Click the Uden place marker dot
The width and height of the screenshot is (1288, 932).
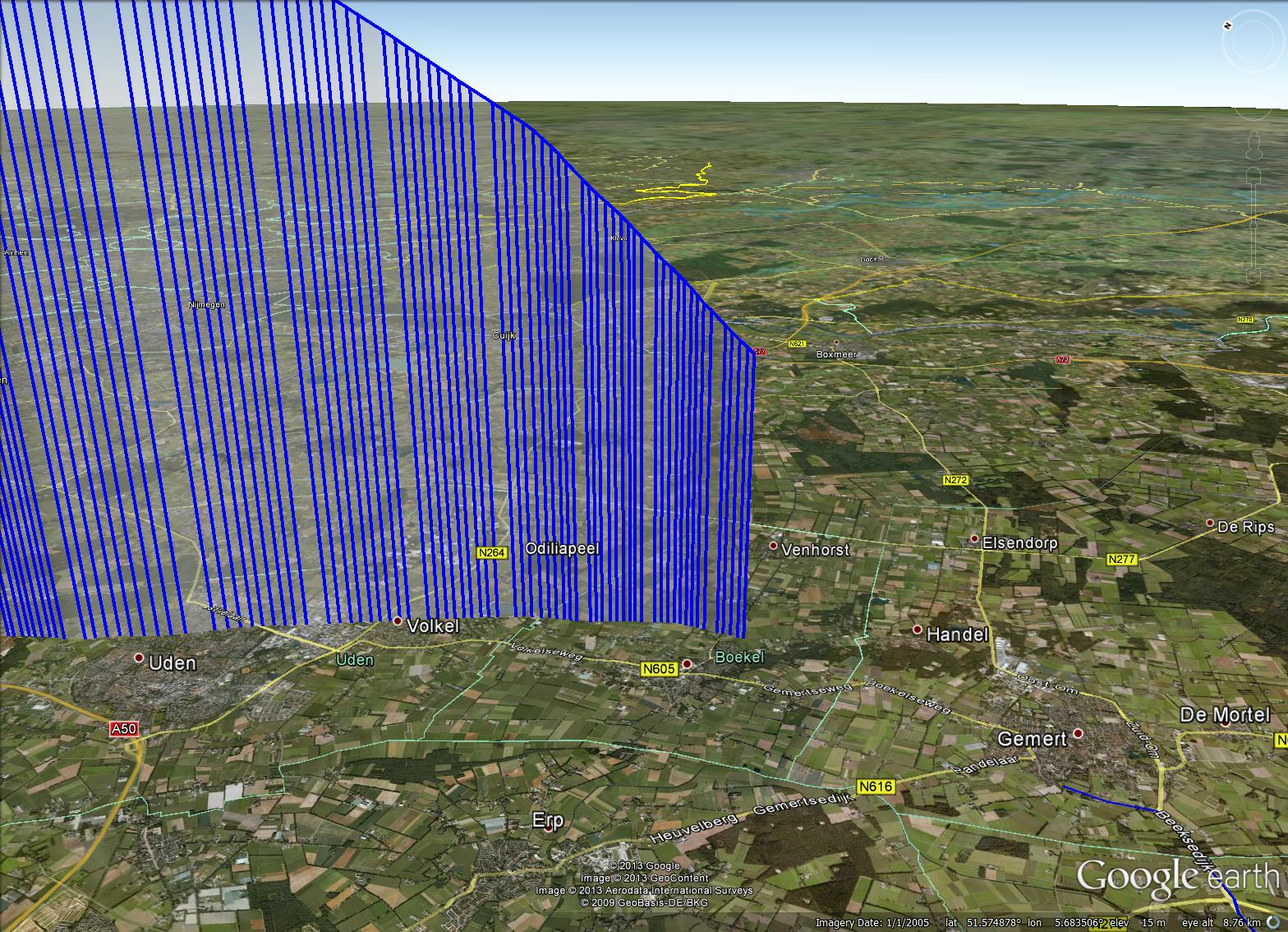[139, 658]
